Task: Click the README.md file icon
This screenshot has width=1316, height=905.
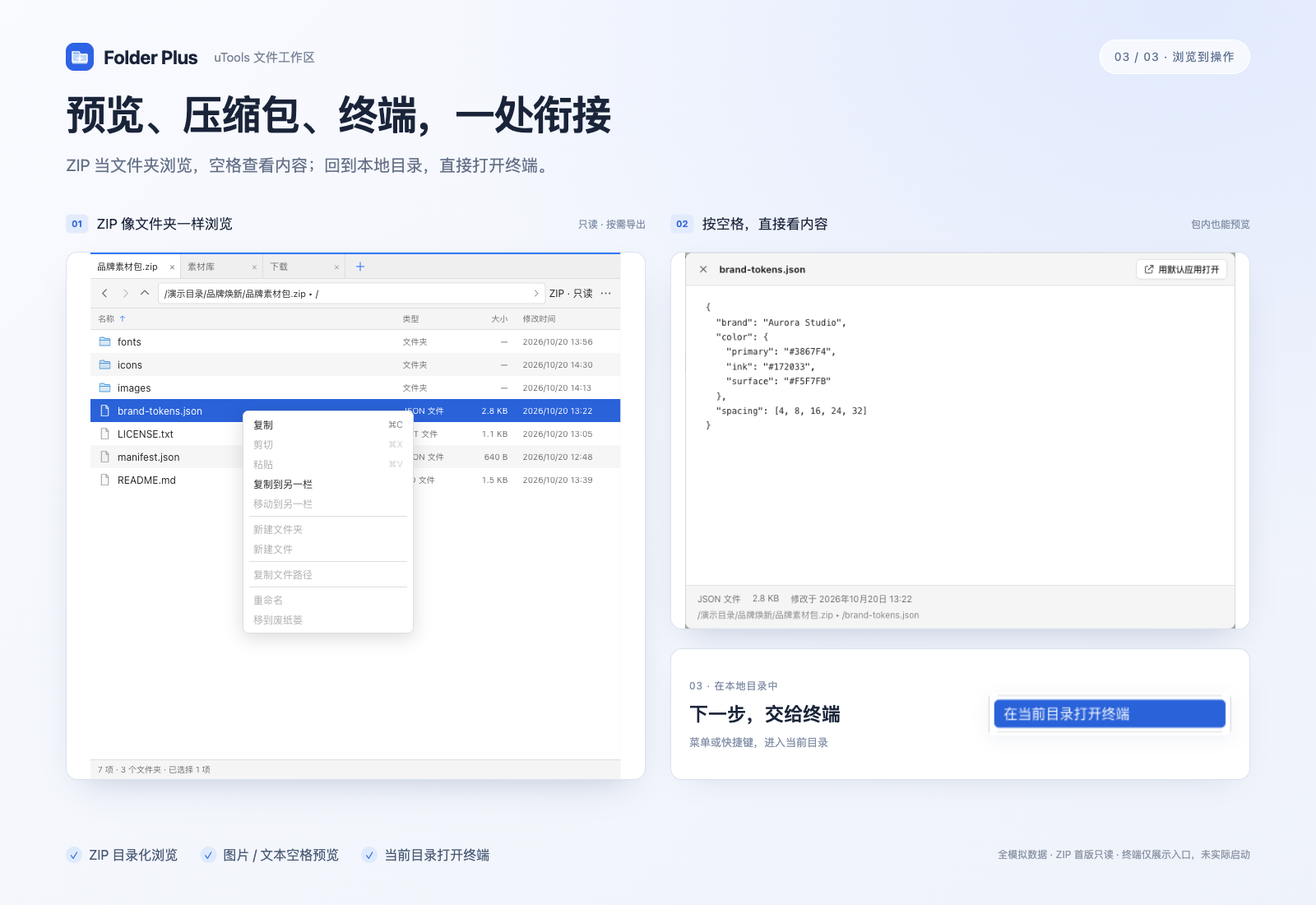Action: click(104, 480)
